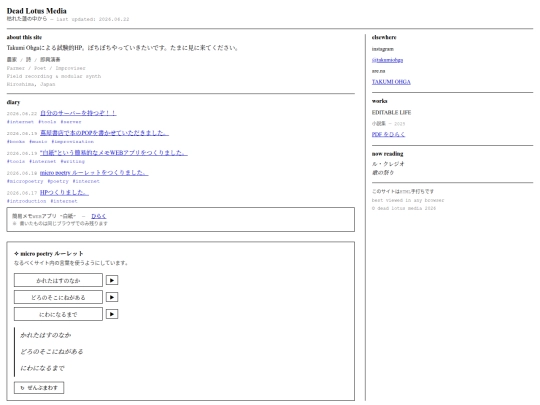Click #internet tag under the micro poetry entry
The image size is (540, 405).
point(86,181)
